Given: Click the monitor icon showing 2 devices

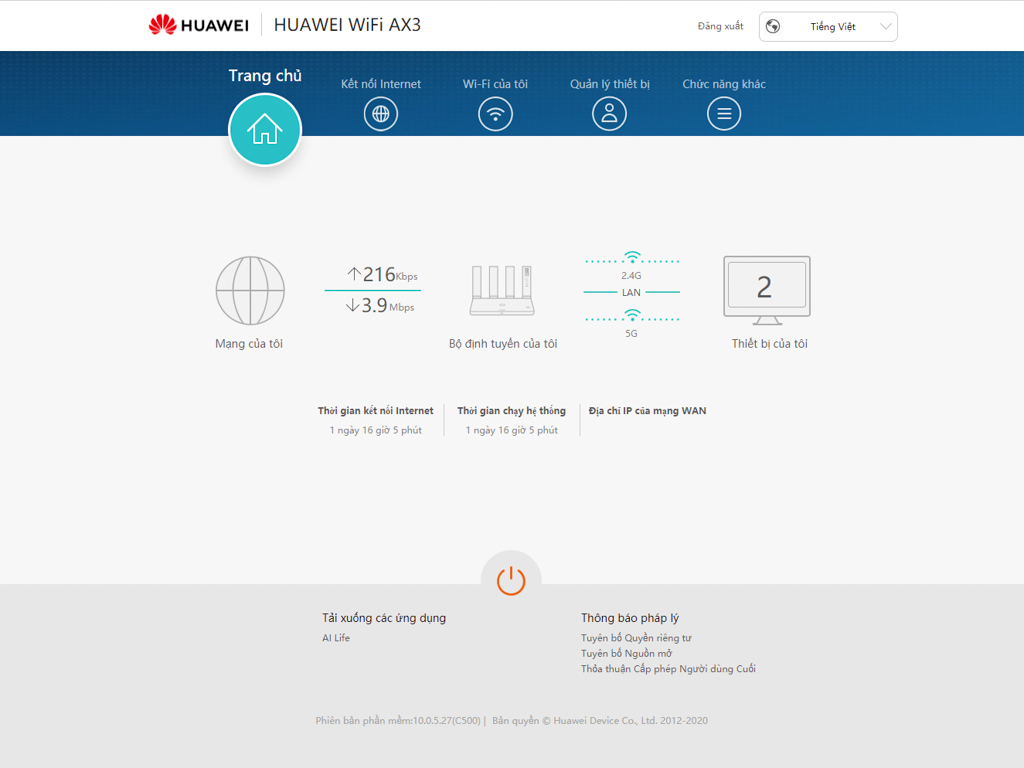Looking at the screenshot, I should point(767,291).
